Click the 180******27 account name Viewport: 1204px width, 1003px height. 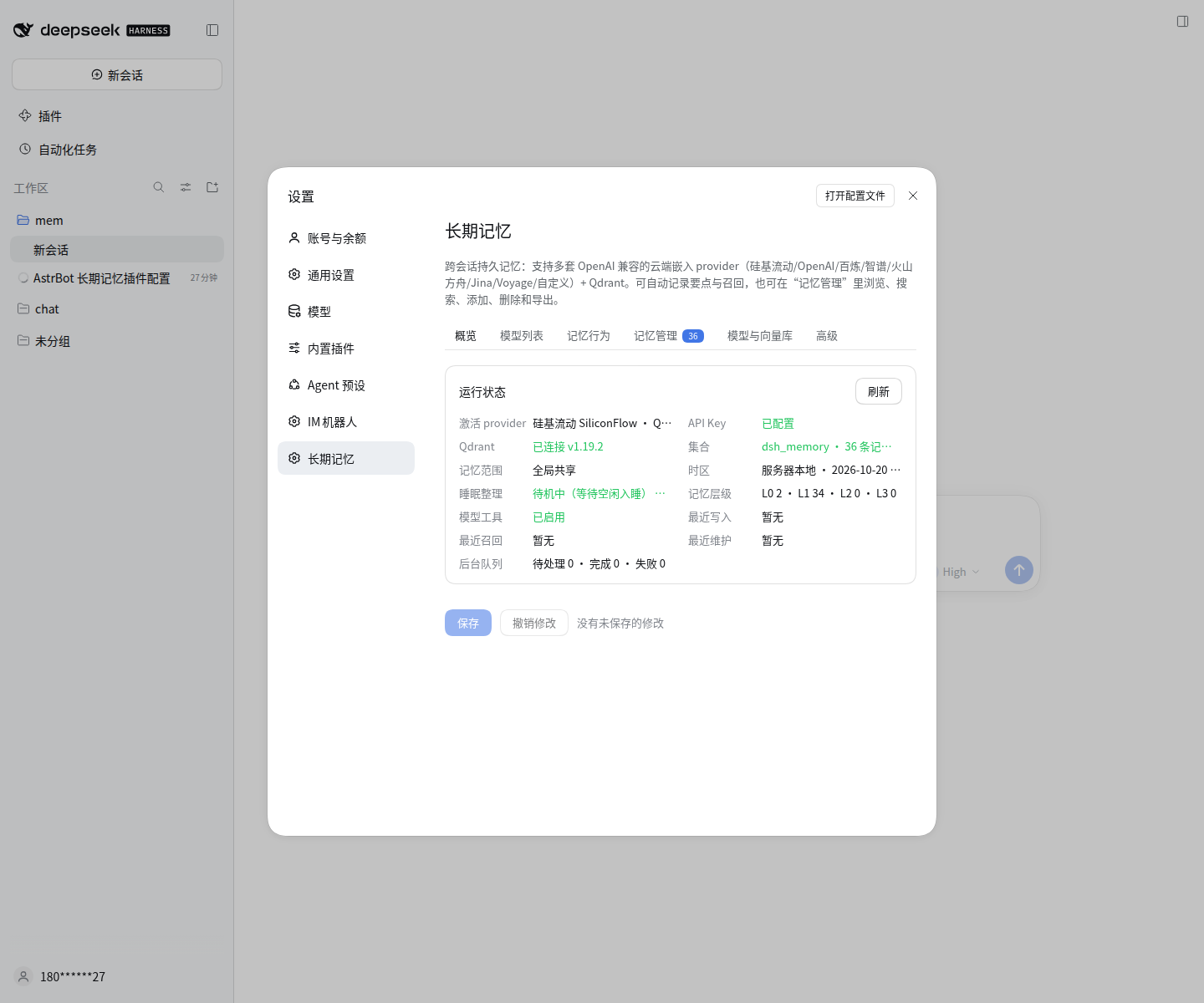73,976
